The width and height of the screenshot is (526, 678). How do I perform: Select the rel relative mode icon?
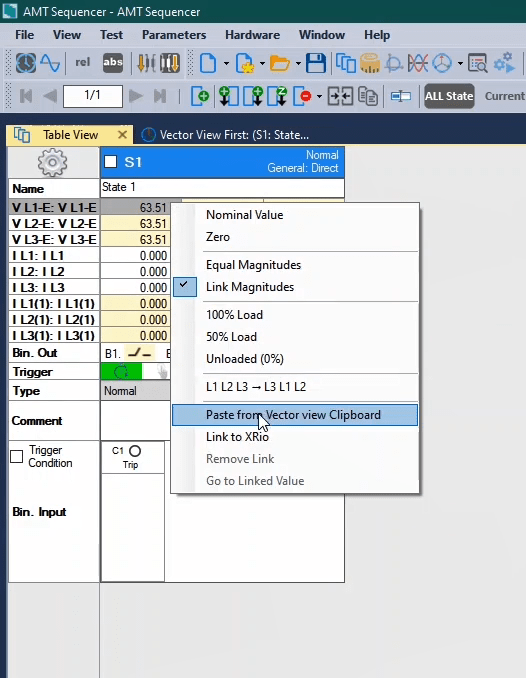pyautogui.click(x=82, y=63)
